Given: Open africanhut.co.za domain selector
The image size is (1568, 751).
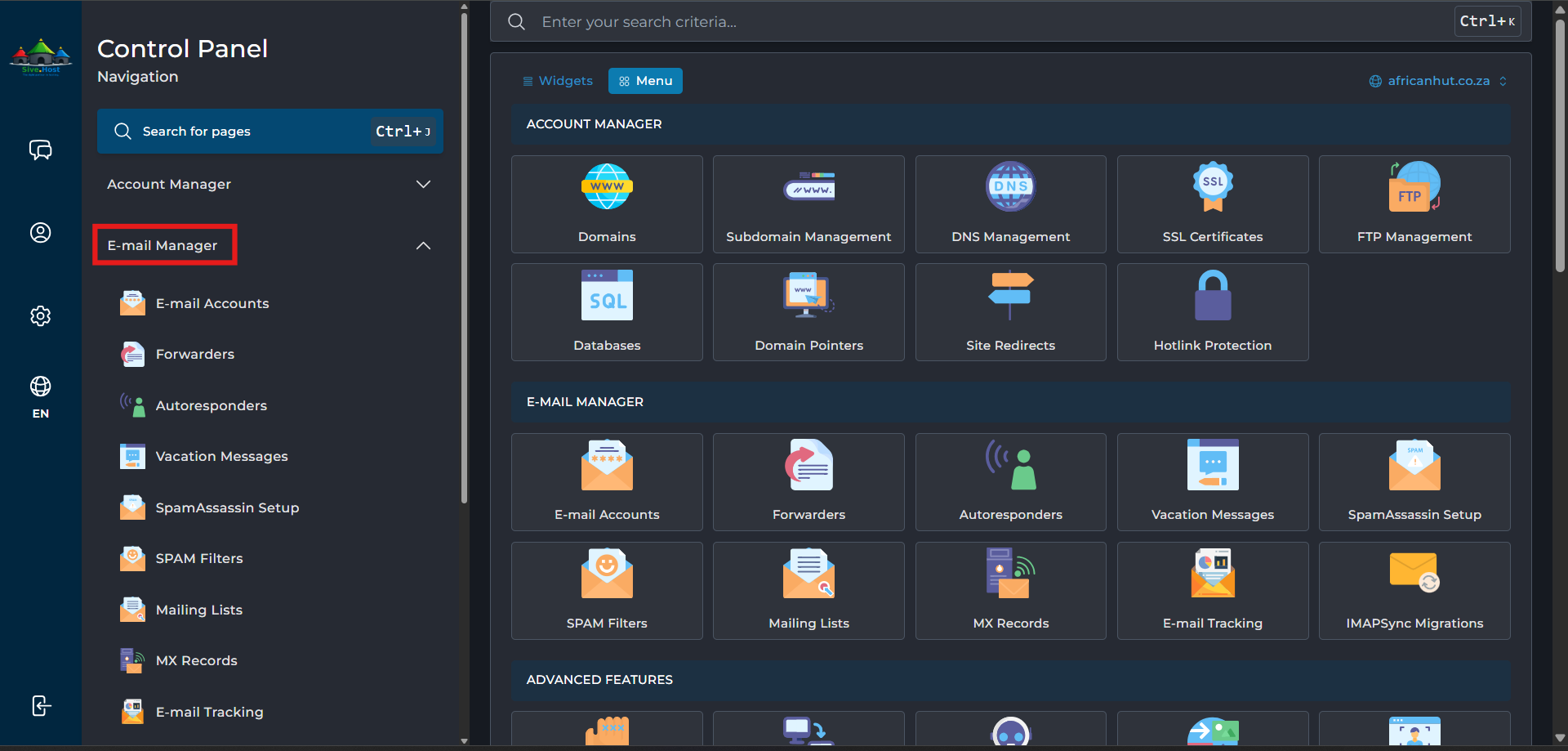Looking at the screenshot, I should click(1438, 81).
